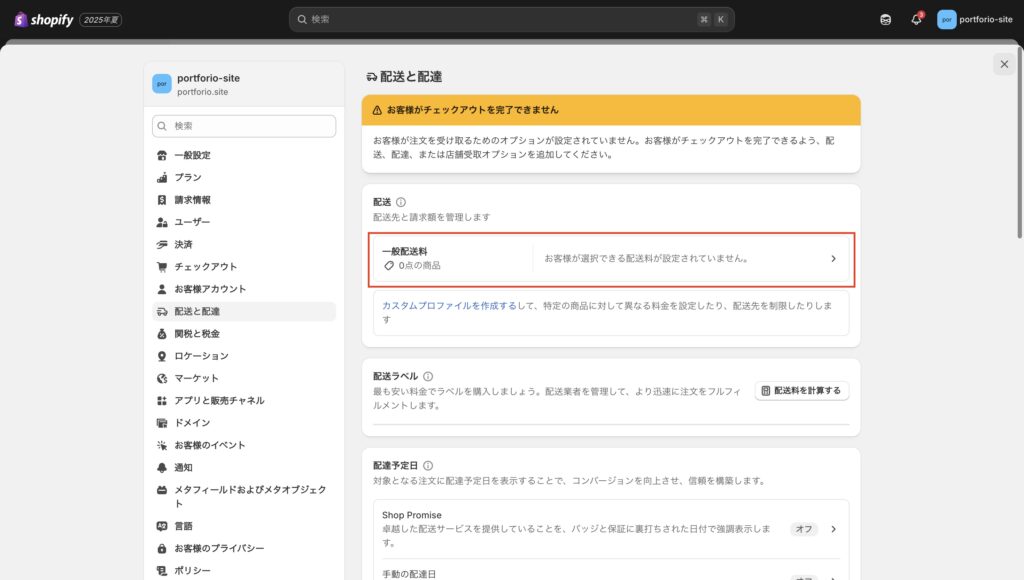Open Shop Promise オフ status setting

point(803,529)
